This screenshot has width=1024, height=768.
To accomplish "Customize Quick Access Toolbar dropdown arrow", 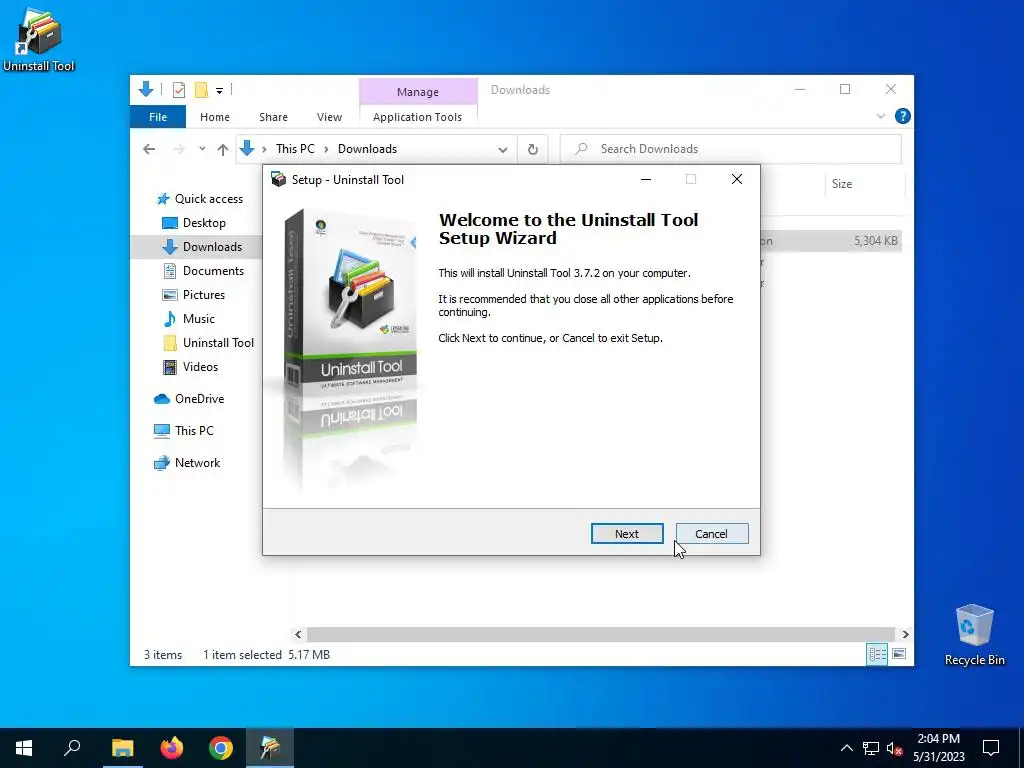I will (x=219, y=91).
